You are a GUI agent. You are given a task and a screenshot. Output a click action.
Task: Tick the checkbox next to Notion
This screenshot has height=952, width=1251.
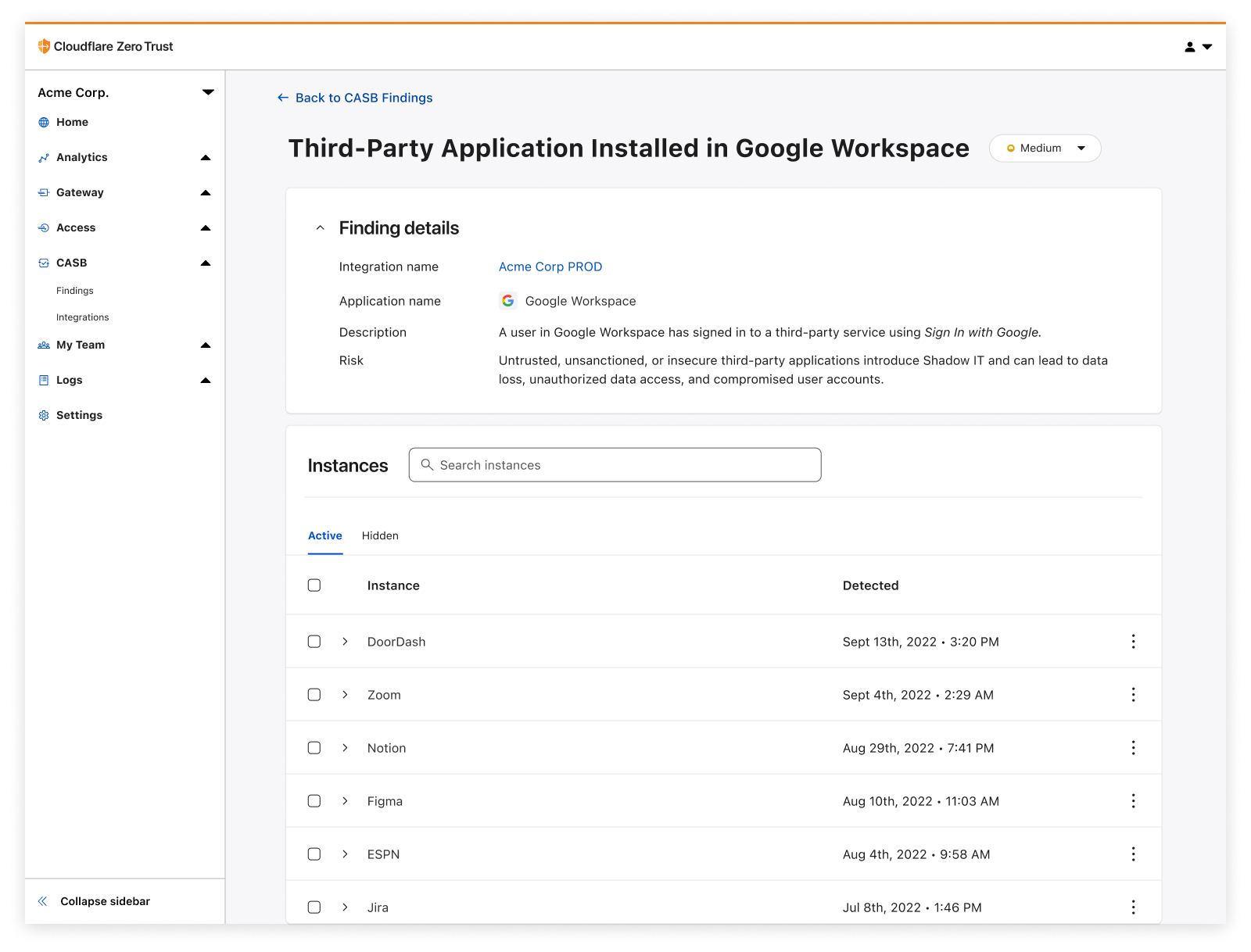tap(314, 748)
